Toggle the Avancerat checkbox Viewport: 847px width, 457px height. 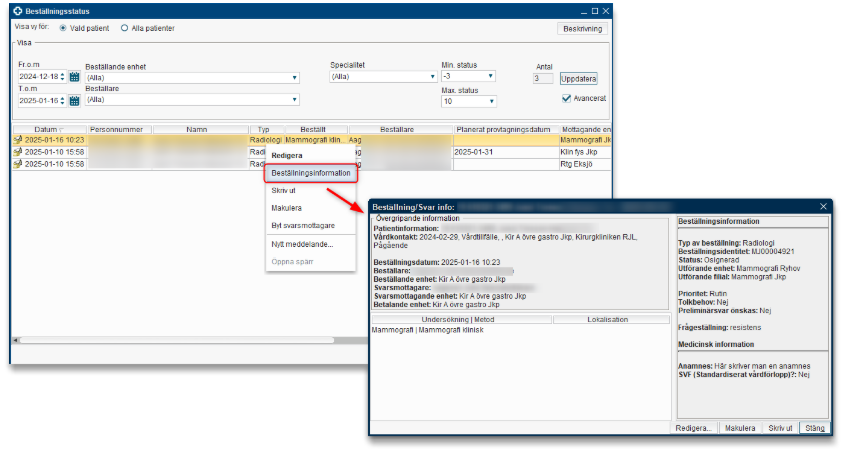(x=566, y=98)
